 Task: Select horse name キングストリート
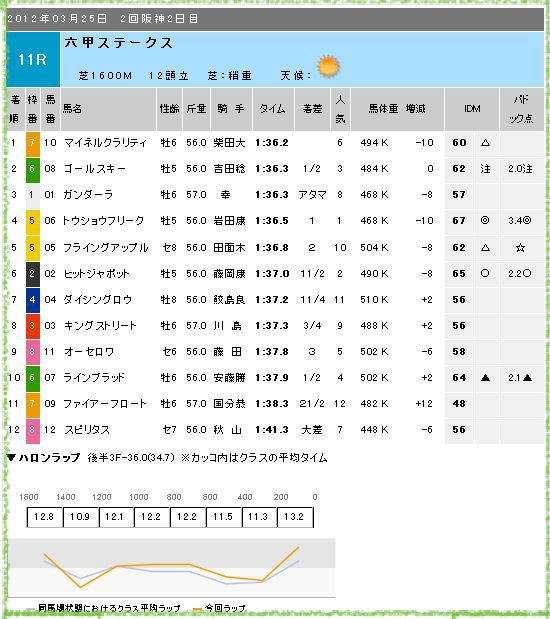click(x=100, y=326)
